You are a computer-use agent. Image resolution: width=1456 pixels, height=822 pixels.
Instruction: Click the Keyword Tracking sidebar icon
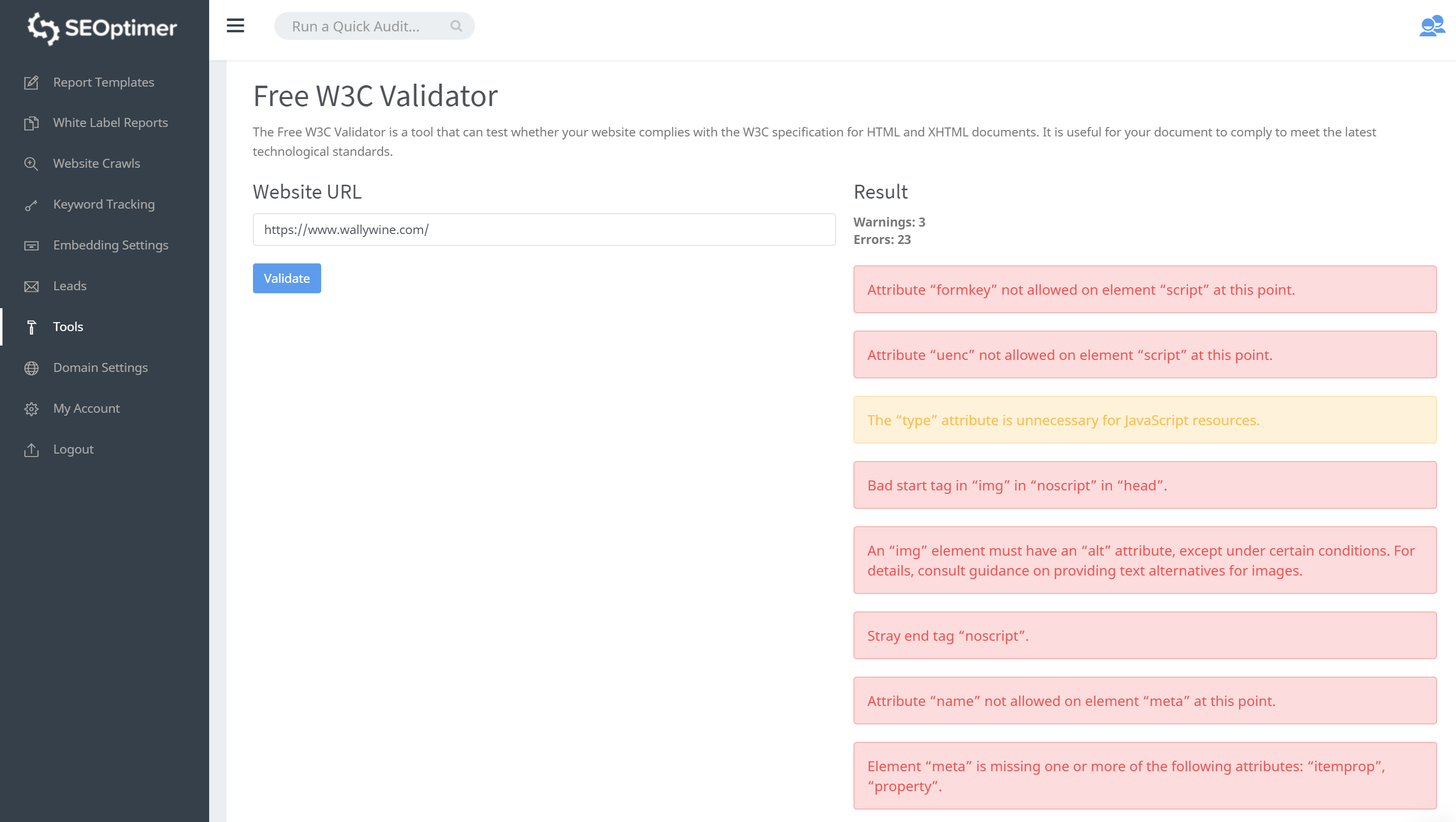(x=31, y=204)
